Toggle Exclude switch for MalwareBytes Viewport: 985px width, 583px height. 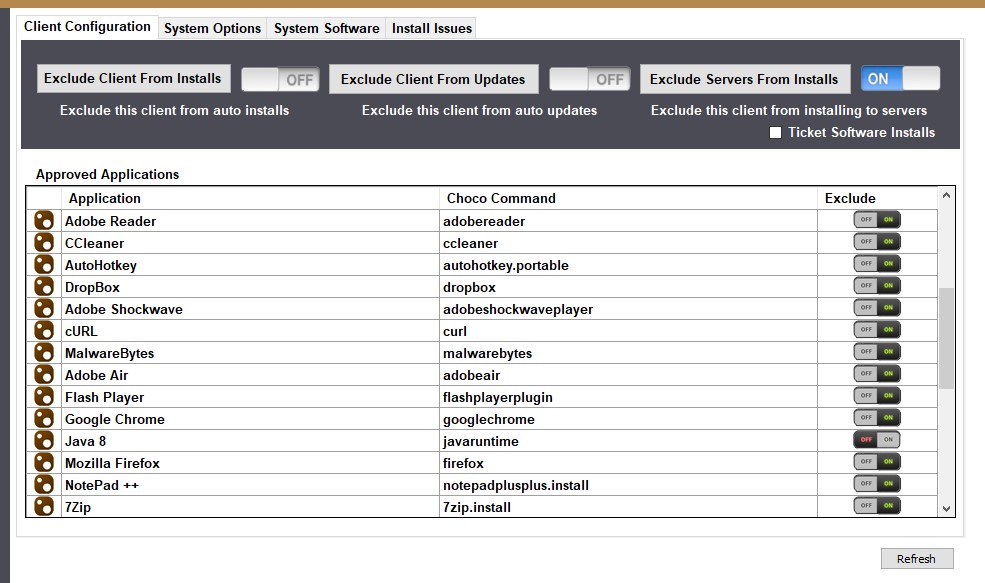coord(877,352)
